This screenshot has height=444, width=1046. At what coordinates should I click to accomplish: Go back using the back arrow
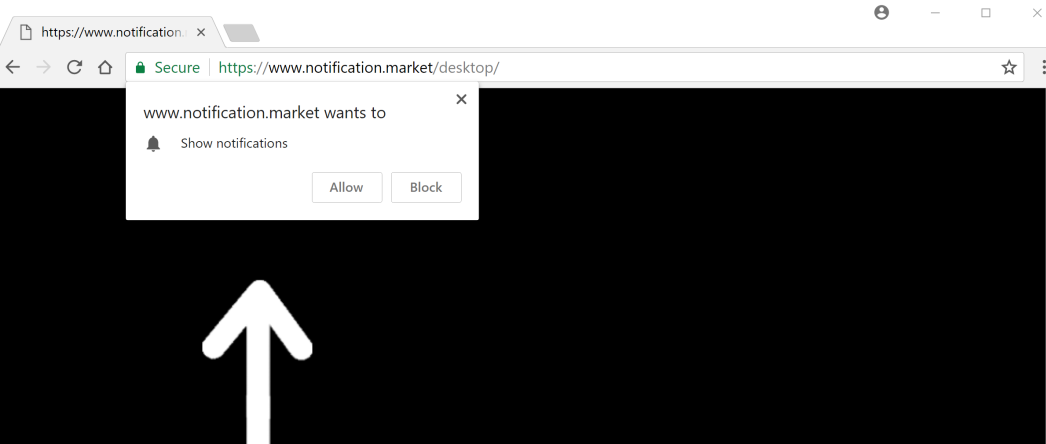point(13,67)
